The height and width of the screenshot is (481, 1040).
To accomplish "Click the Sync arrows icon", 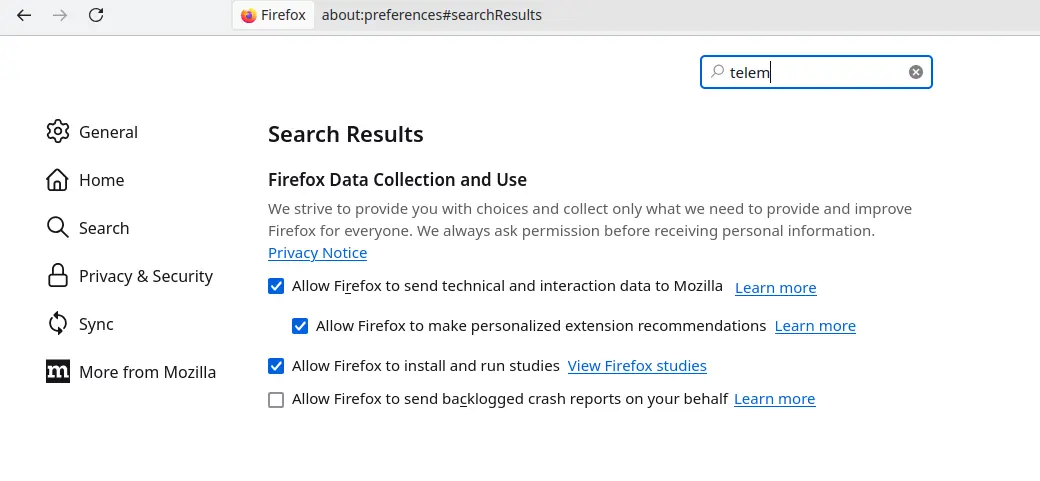I will 58,324.
